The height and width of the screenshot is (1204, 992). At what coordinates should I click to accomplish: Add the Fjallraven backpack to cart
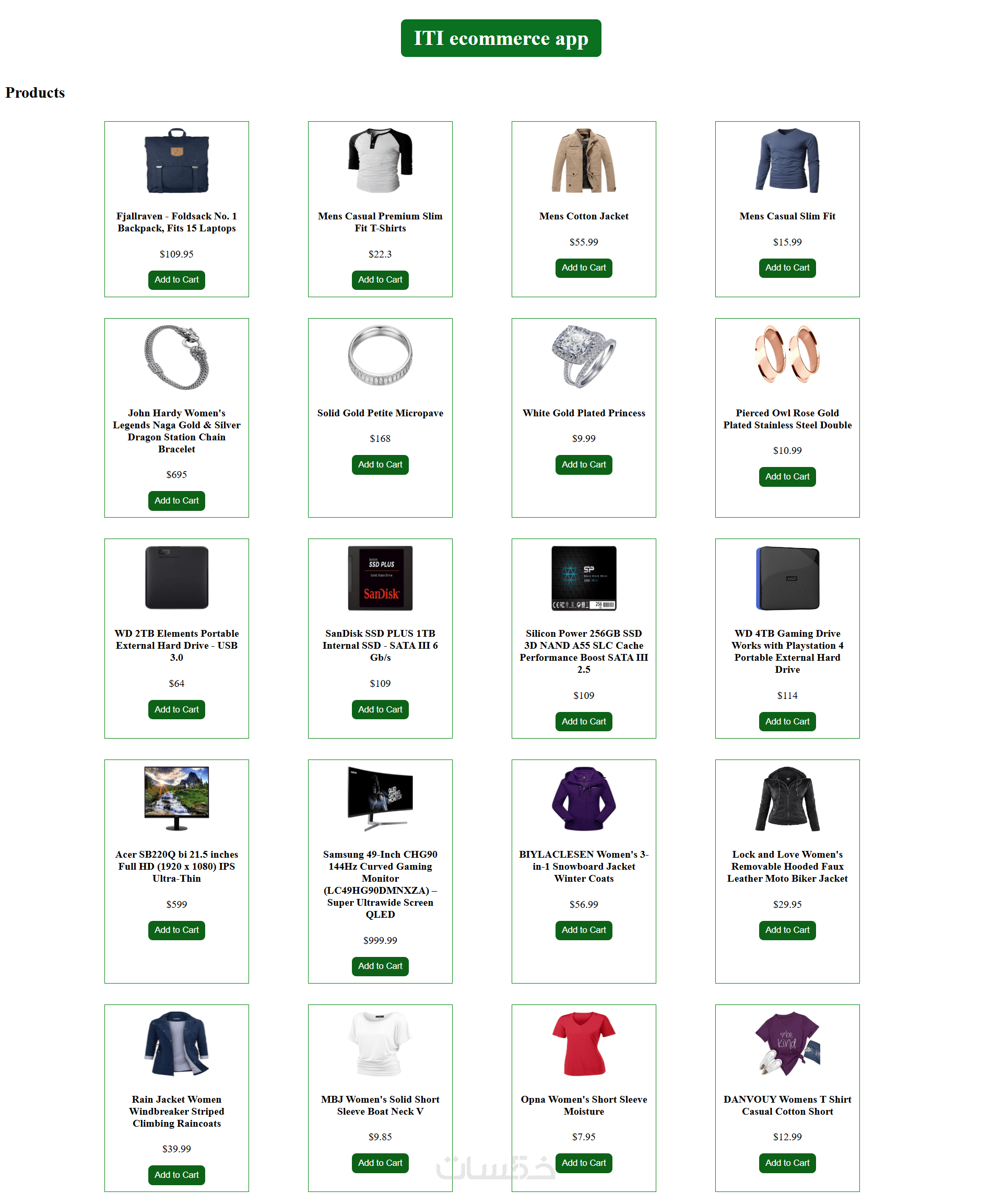(x=176, y=279)
